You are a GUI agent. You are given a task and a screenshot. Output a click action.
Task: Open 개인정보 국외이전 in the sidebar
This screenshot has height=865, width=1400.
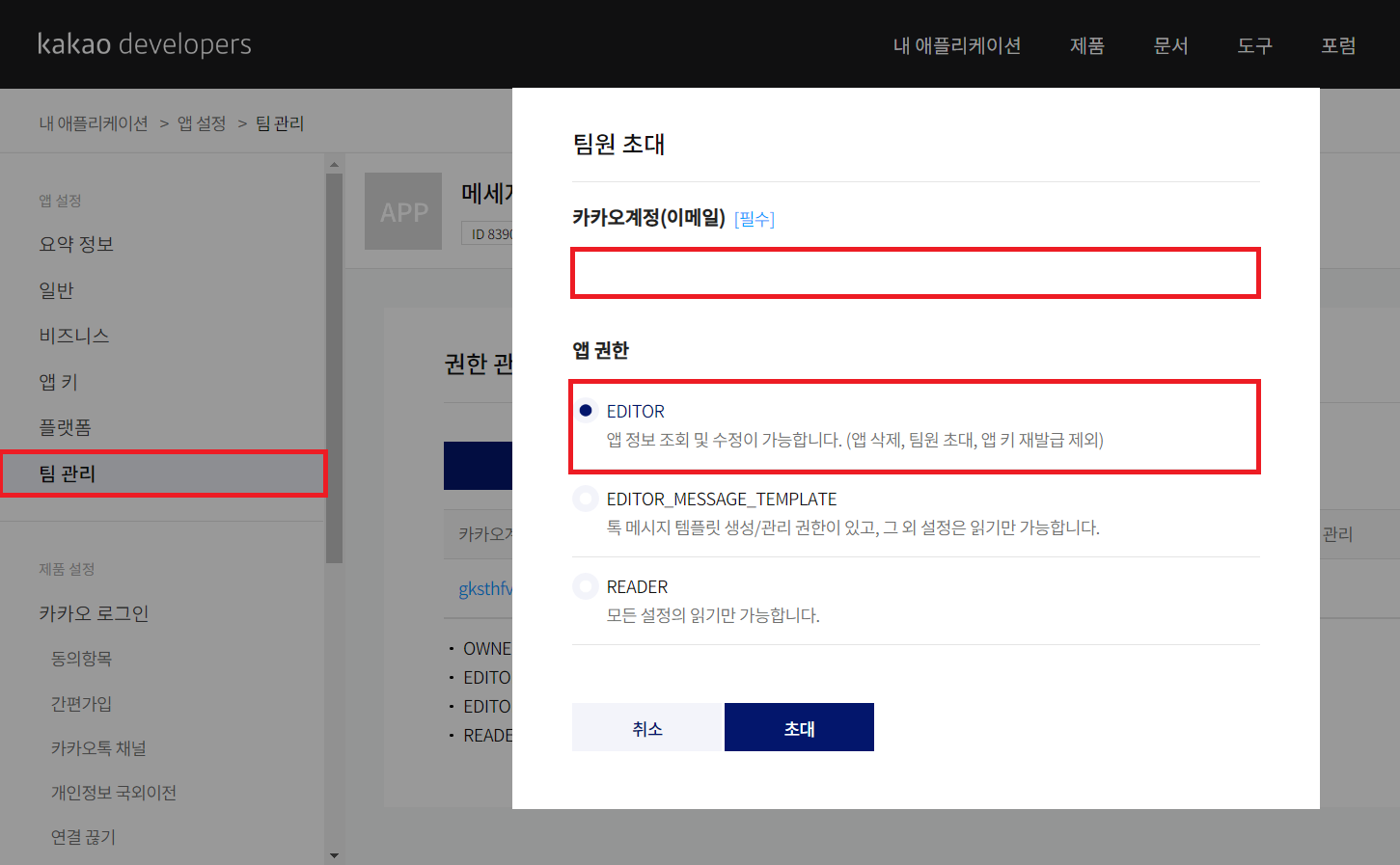(114, 793)
